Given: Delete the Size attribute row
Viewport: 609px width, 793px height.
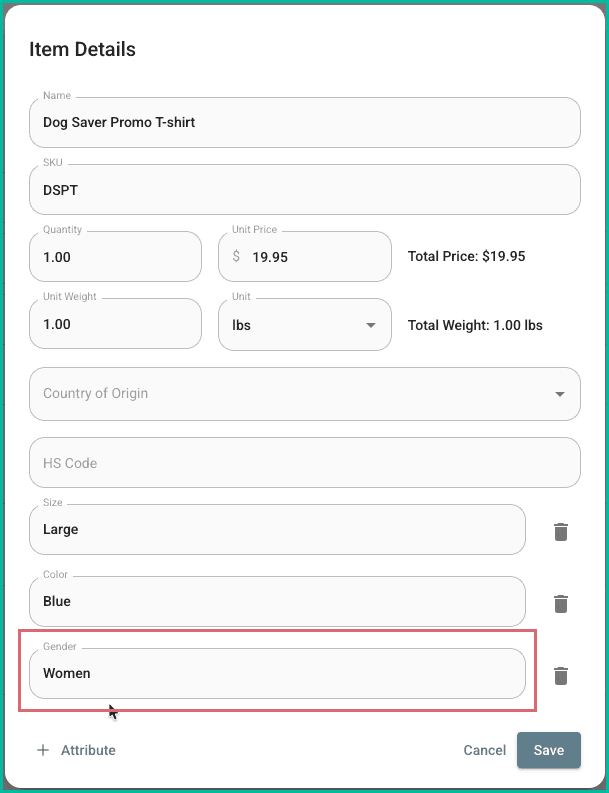Looking at the screenshot, I should pos(561,532).
